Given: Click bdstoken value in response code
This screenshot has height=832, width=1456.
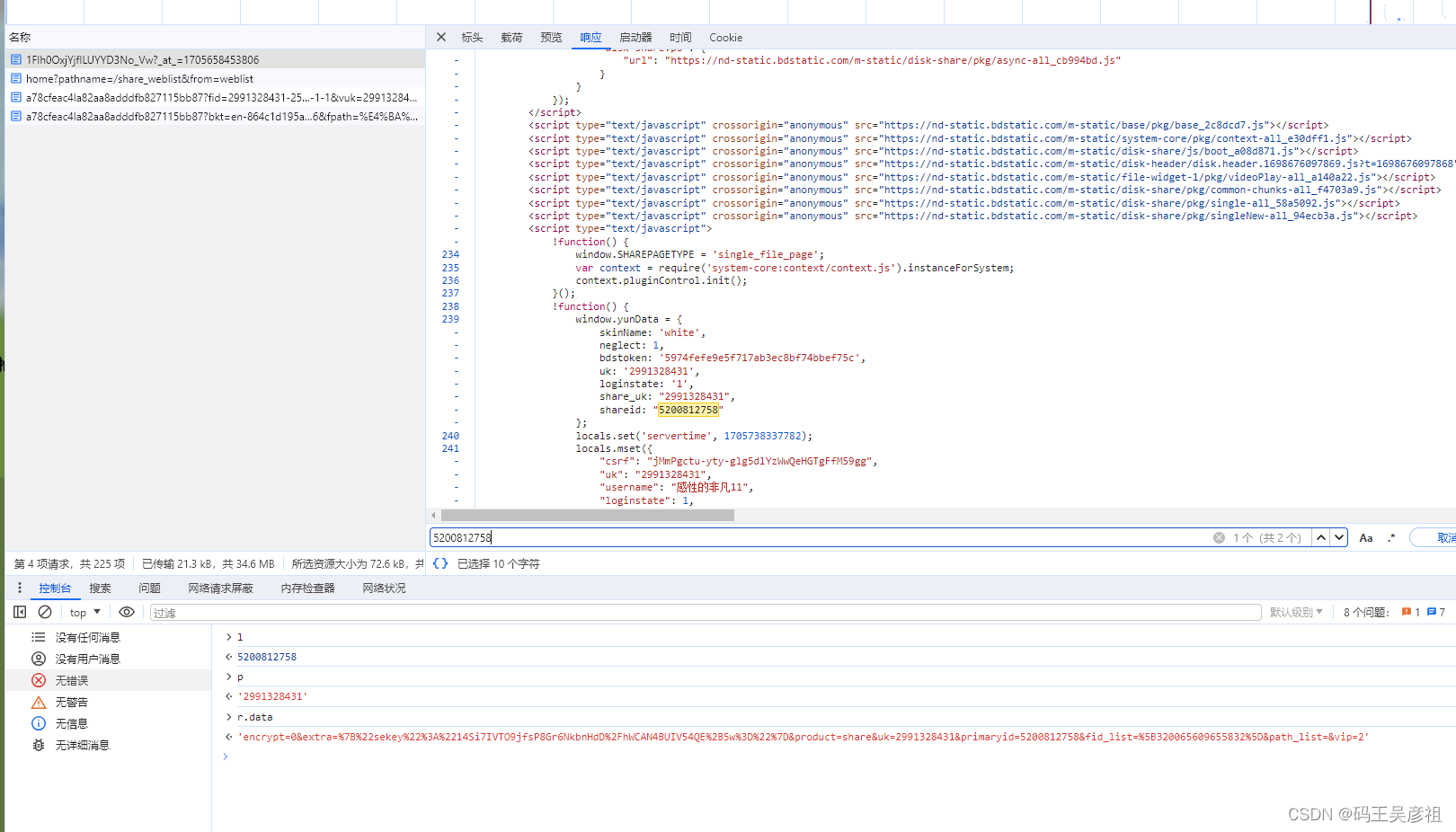Looking at the screenshot, I should point(762,358).
